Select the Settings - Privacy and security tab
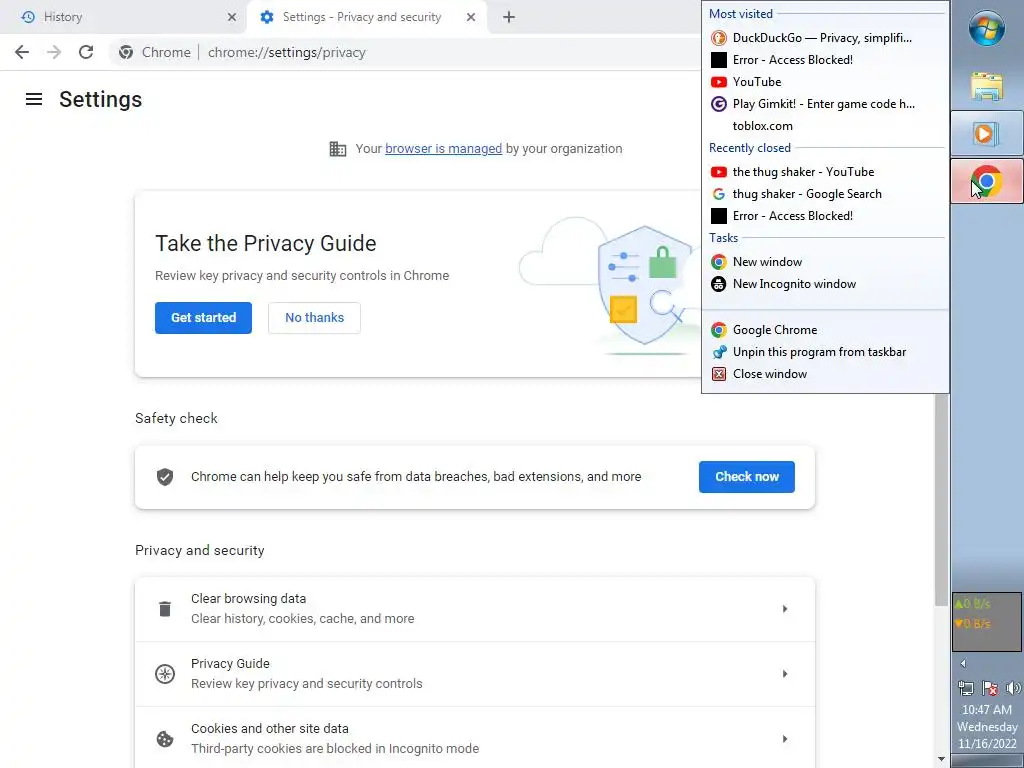 (368, 17)
